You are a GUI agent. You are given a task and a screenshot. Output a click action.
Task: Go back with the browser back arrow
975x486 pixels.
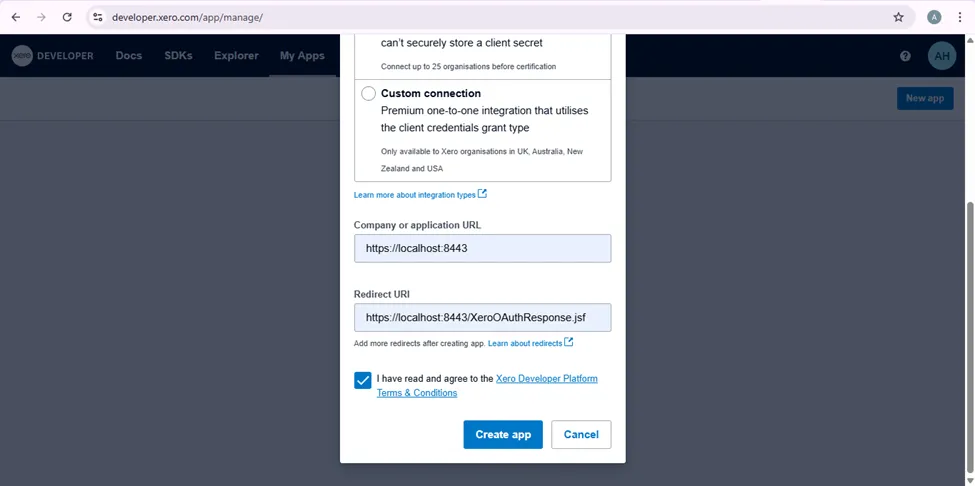[16, 17]
